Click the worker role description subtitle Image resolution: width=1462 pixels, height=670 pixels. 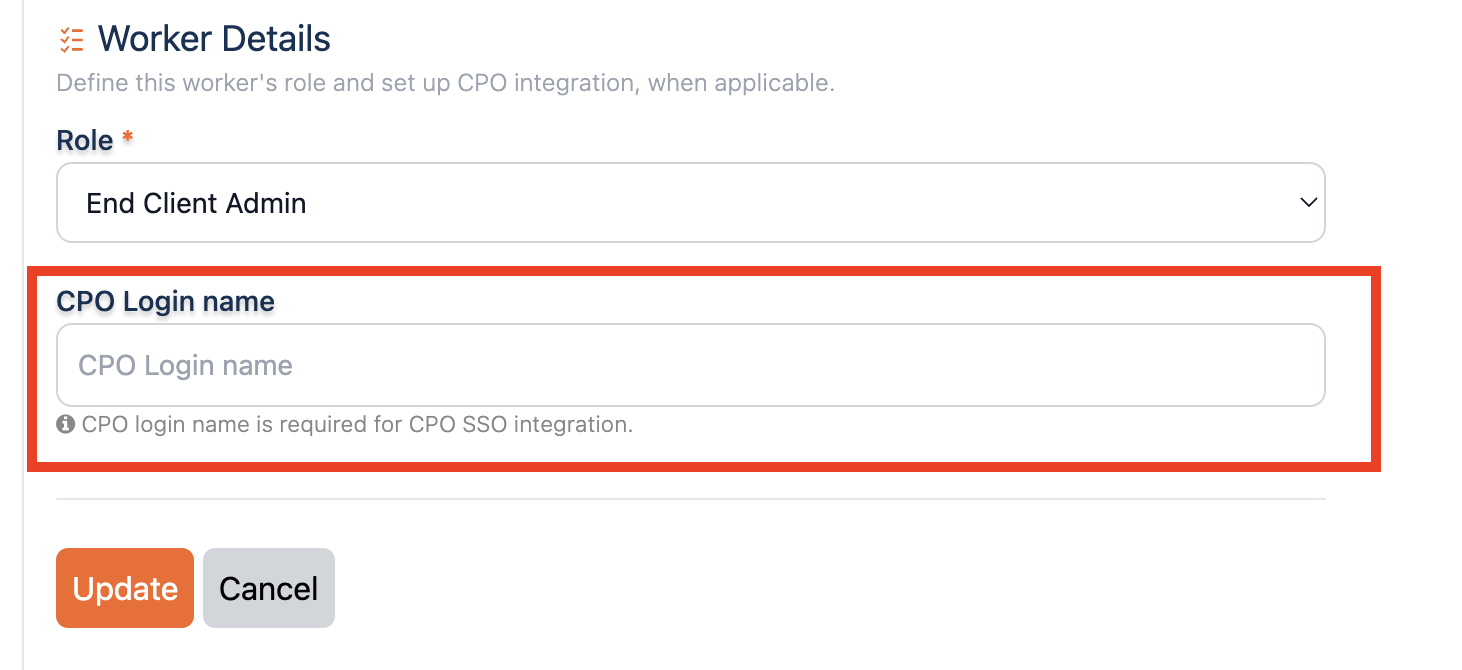(x=445, y=83)
